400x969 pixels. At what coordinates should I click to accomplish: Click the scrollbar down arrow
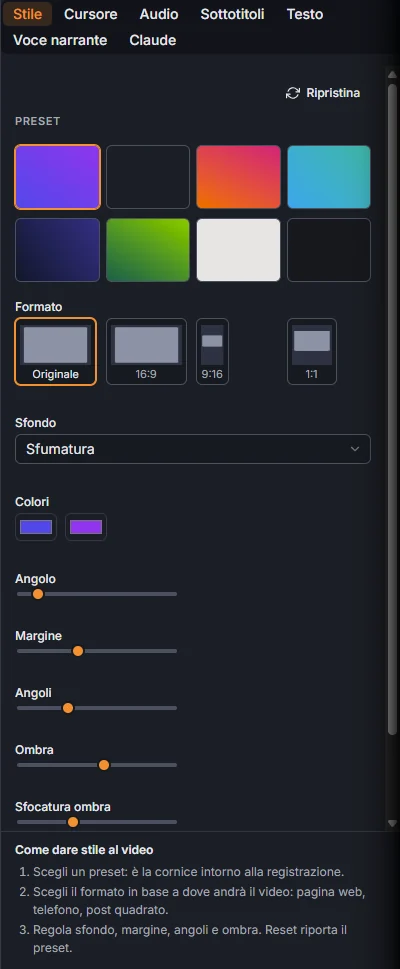[x=392, y=823]
